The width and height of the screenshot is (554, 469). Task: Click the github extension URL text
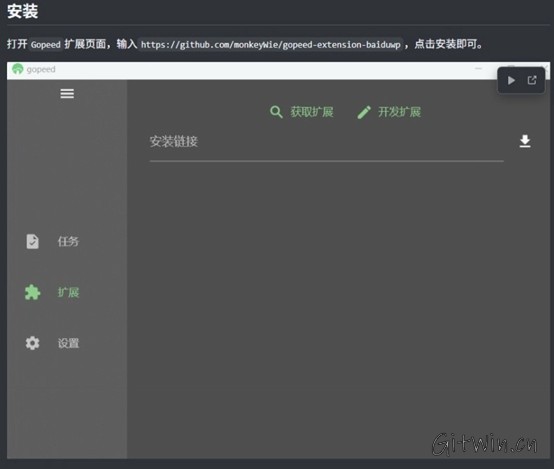coord(271,45)
